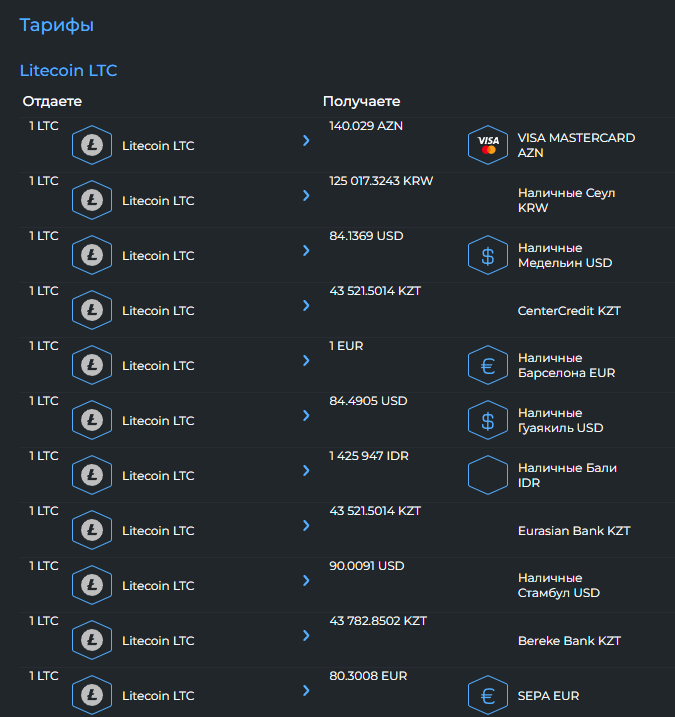Choose the Наличные Сеул KRW destination
Screen dimensions: 675x717
point(567,200)
